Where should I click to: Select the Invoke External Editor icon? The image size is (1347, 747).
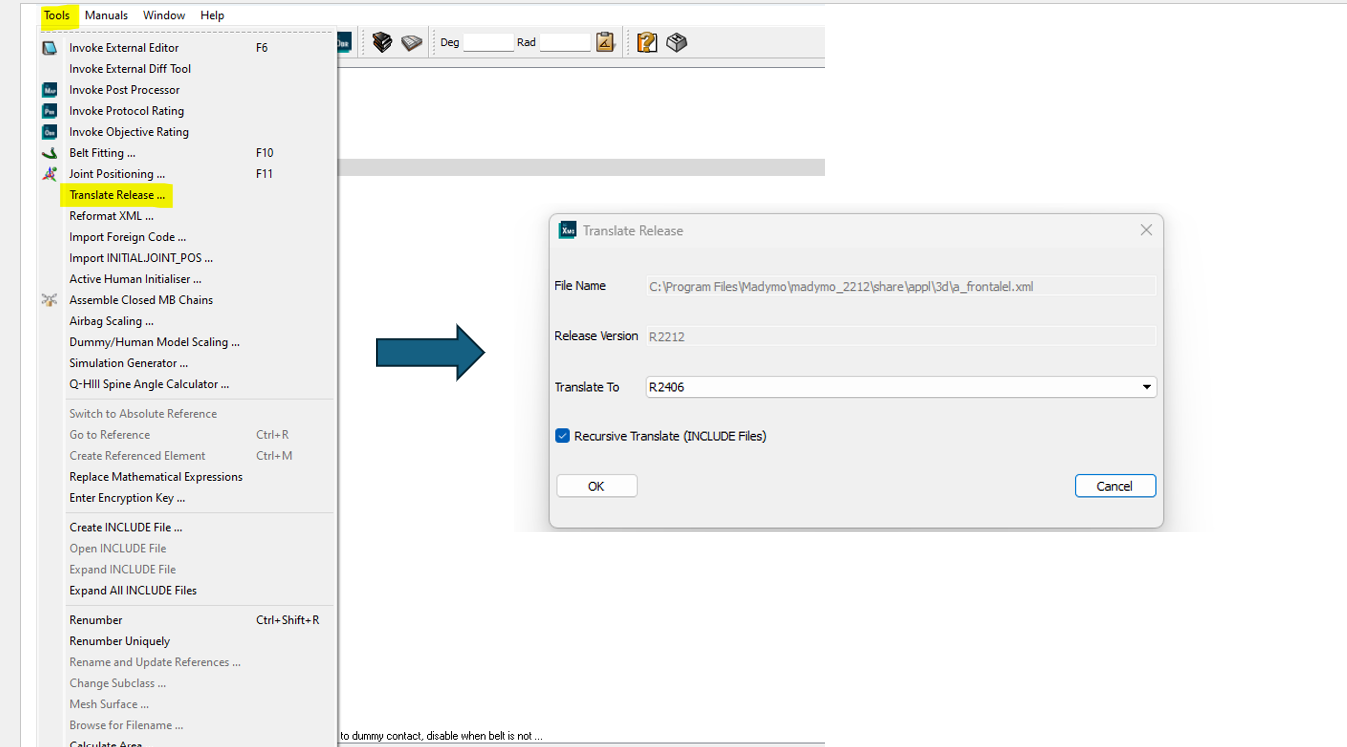[48, 47]
